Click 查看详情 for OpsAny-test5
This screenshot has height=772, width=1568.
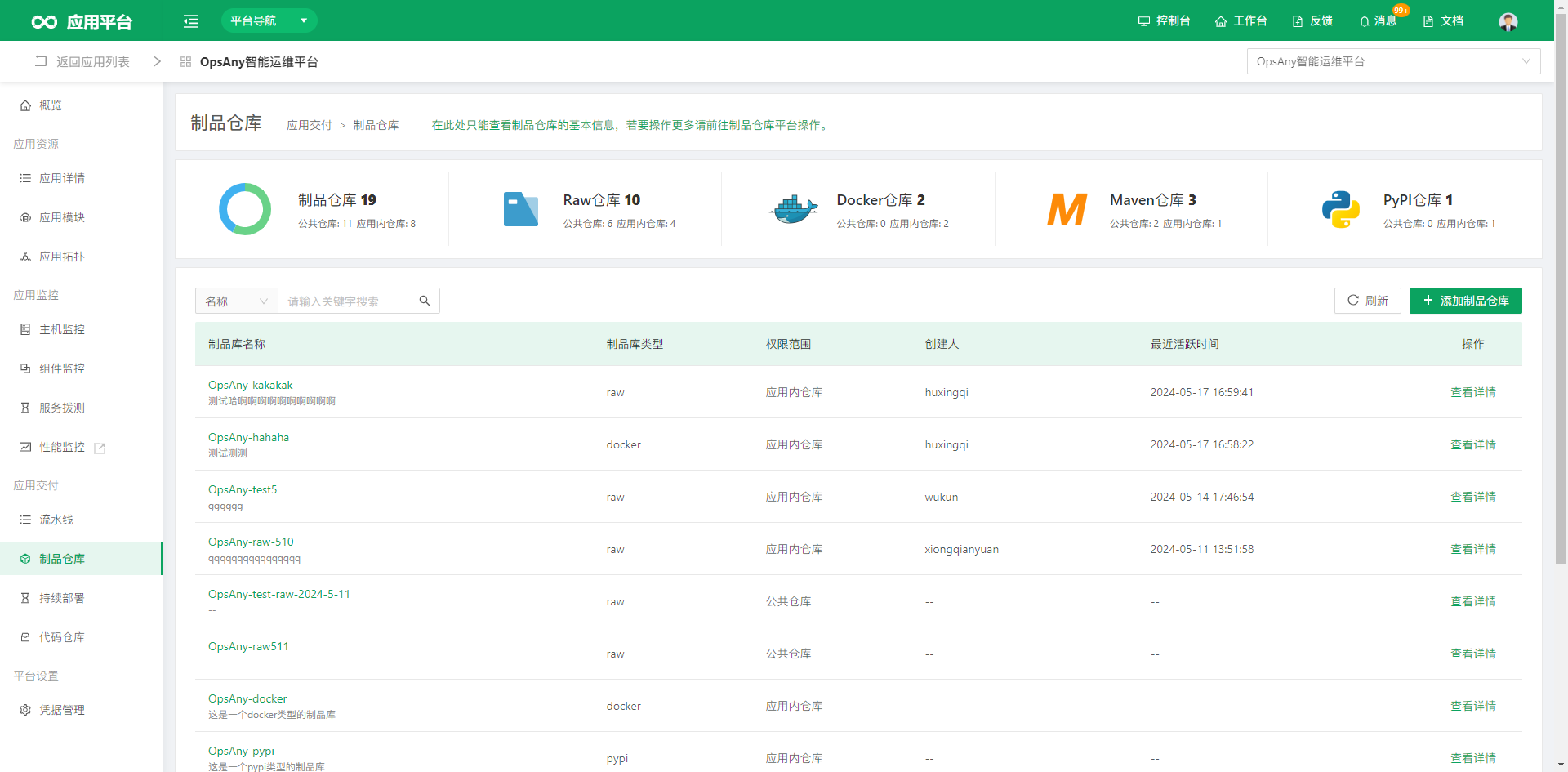click(x=1473, y=497)
